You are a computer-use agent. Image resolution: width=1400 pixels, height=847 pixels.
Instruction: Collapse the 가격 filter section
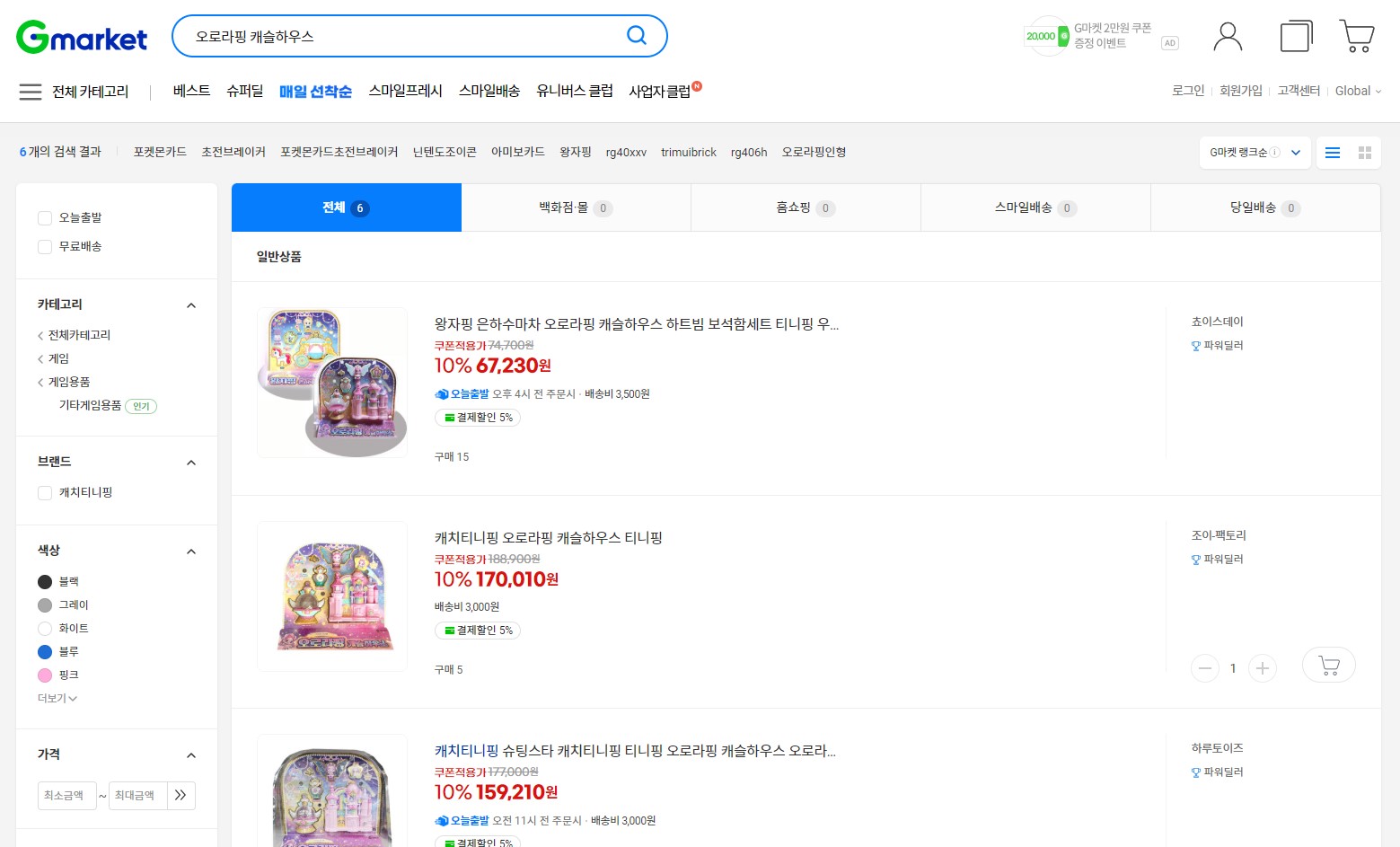coord(190,755)
